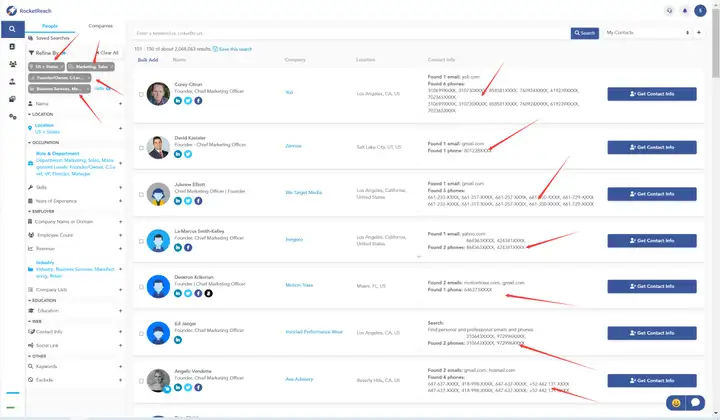Image resolution: width=720 pixels, height=420 pixels.
Task: Select checkbox for David's Zennoa row
Action: point(141,148)
